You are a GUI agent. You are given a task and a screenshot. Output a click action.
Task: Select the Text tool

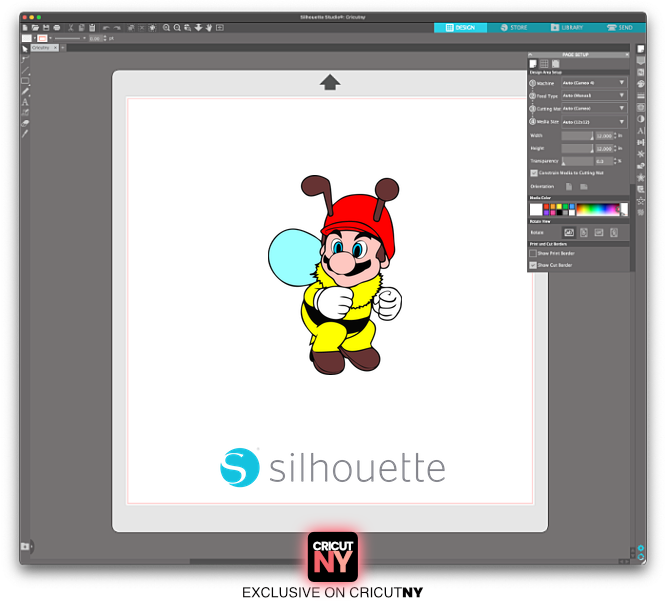click(x=25, y=102)
